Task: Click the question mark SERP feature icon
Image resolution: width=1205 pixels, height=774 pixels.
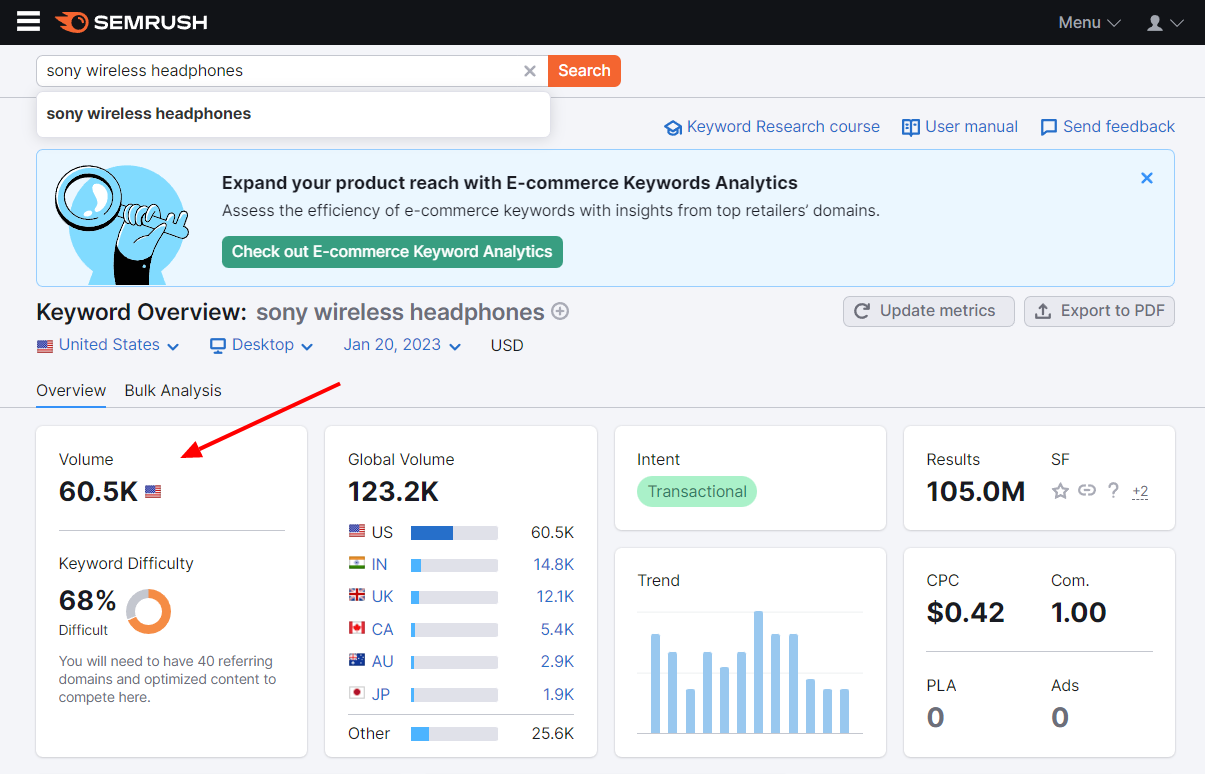Action: pyautogui.click(x=1113, y=491)
